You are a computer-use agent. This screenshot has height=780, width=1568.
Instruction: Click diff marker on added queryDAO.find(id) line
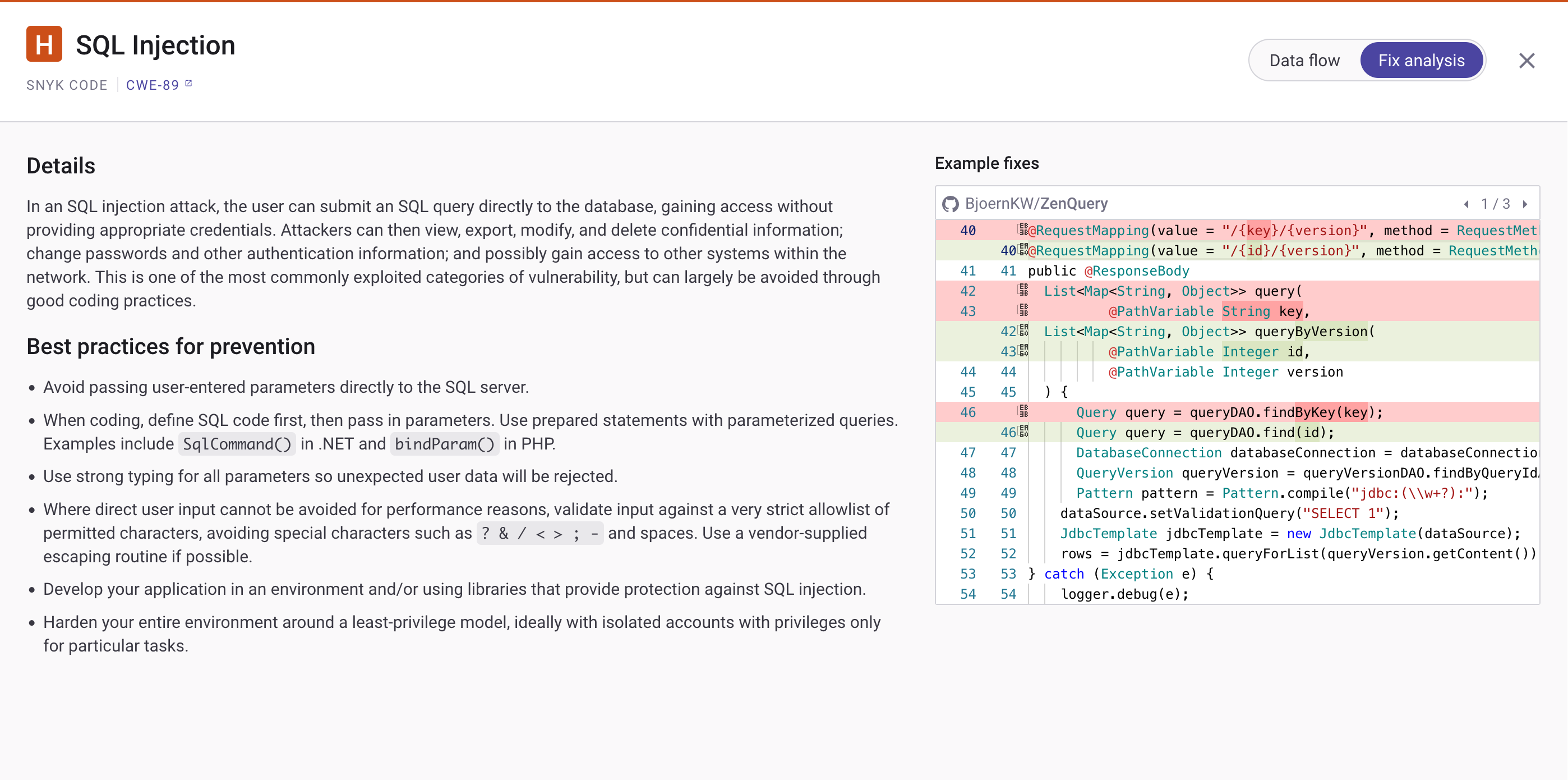coord(1023,431)
